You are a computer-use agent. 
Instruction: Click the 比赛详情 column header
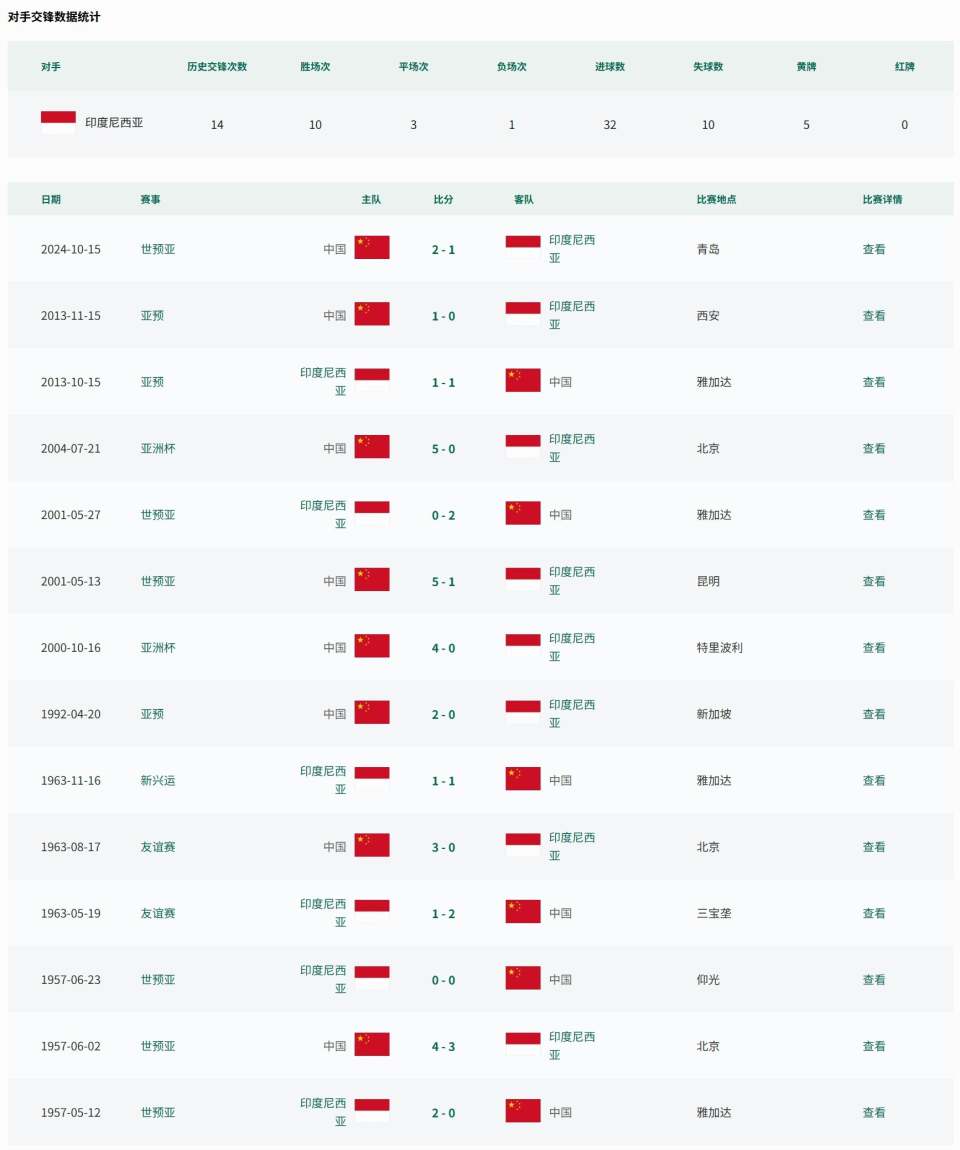[882, 199]
